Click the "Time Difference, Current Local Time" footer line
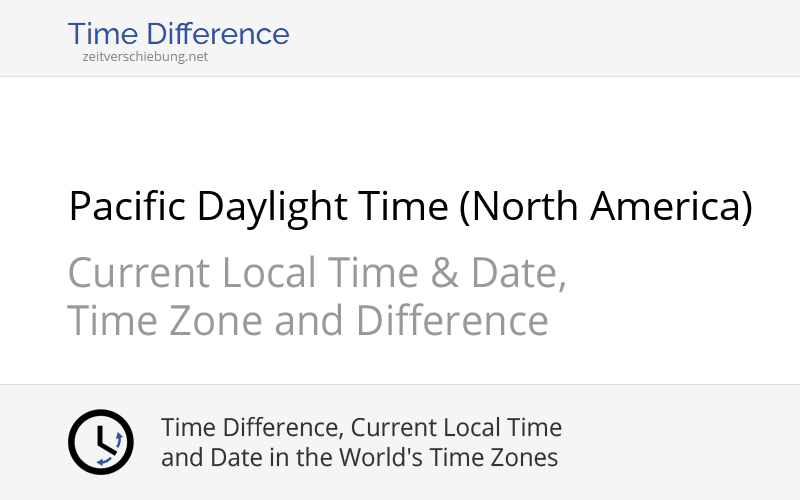The height and width of the screenshot is (500, 800). point(362,428)
